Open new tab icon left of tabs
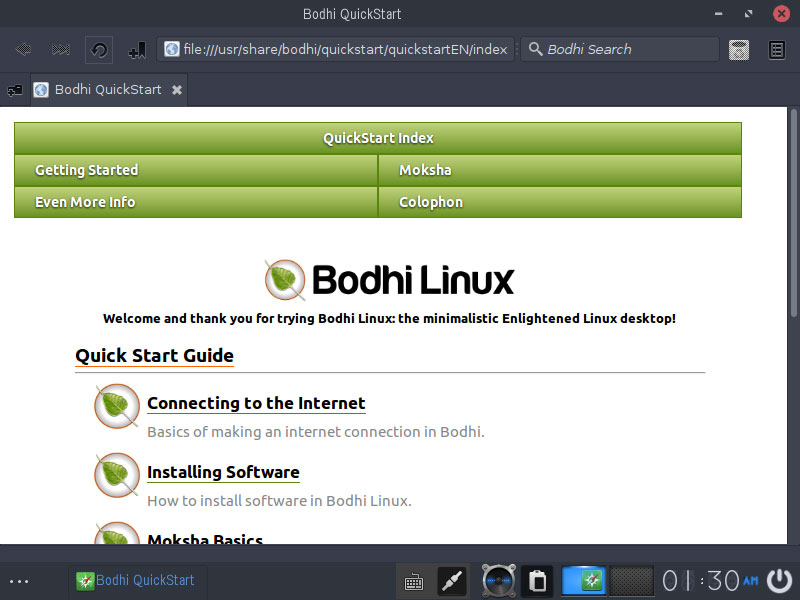 tap(15, 90)
